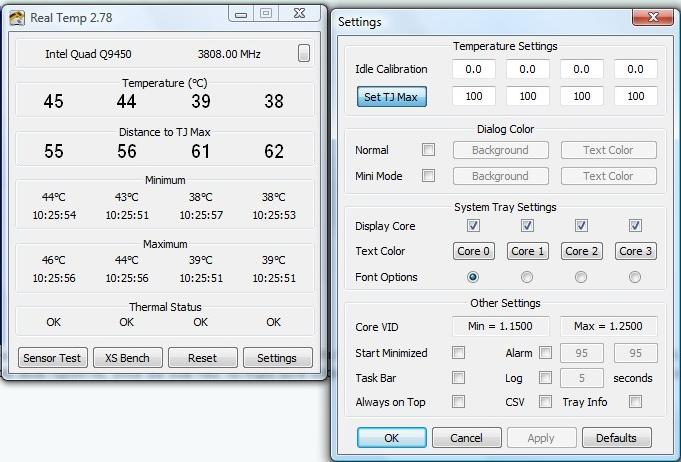The width and height of the screenshot is (681, 462).
Task: Enable Mini Mode dialog color checkbox
Action: click(428, 176)
